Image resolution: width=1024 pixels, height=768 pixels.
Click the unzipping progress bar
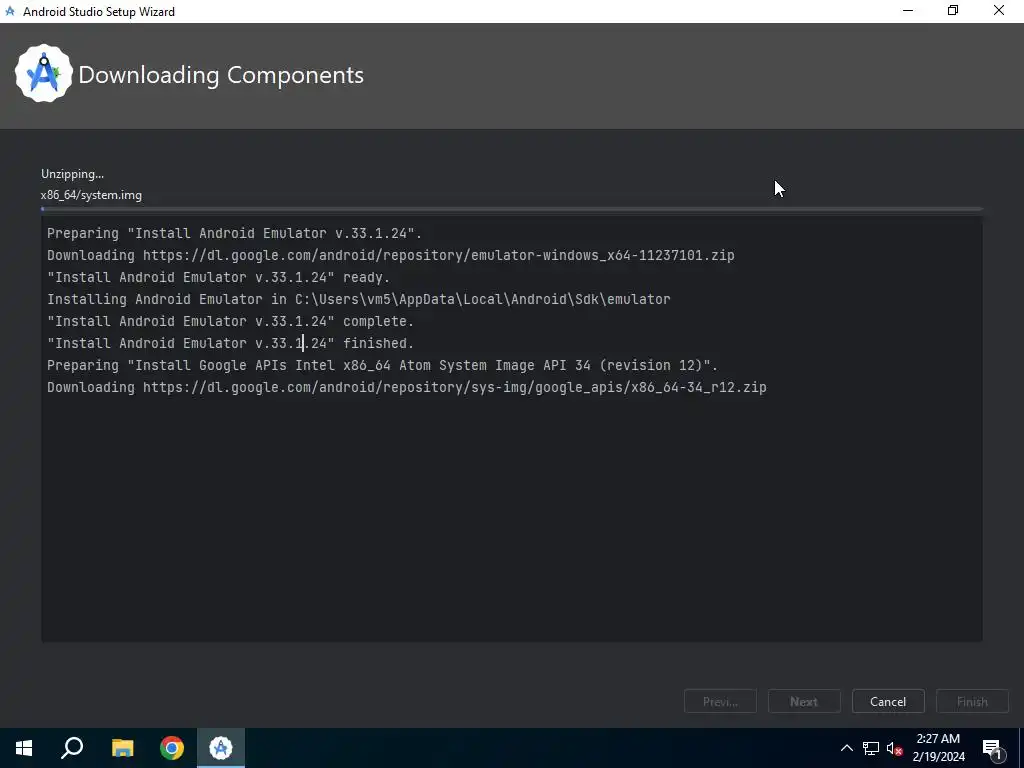[511, 209]
